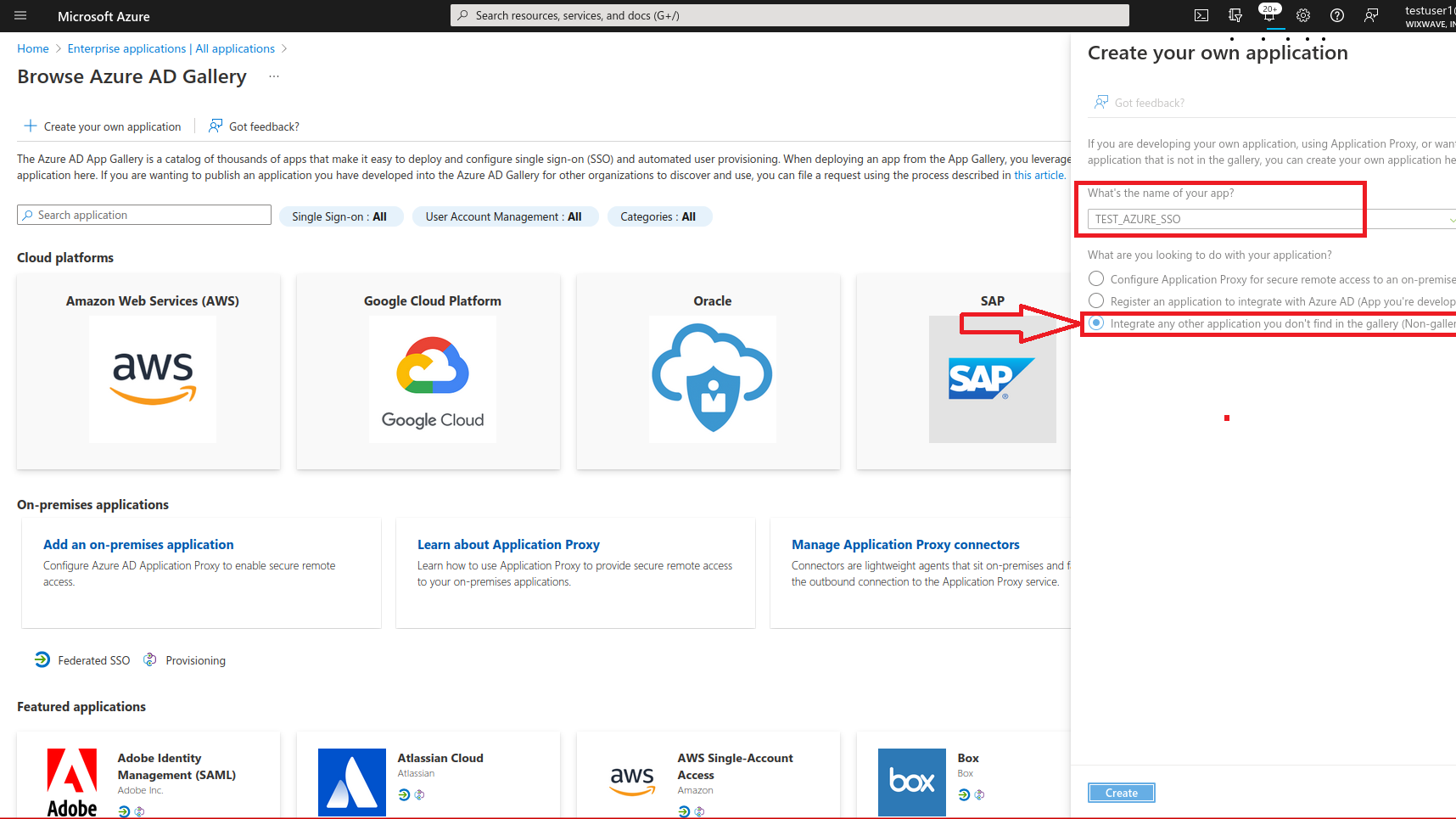
Task: Open the testuser1 account menu
Action: point(1430,16)
